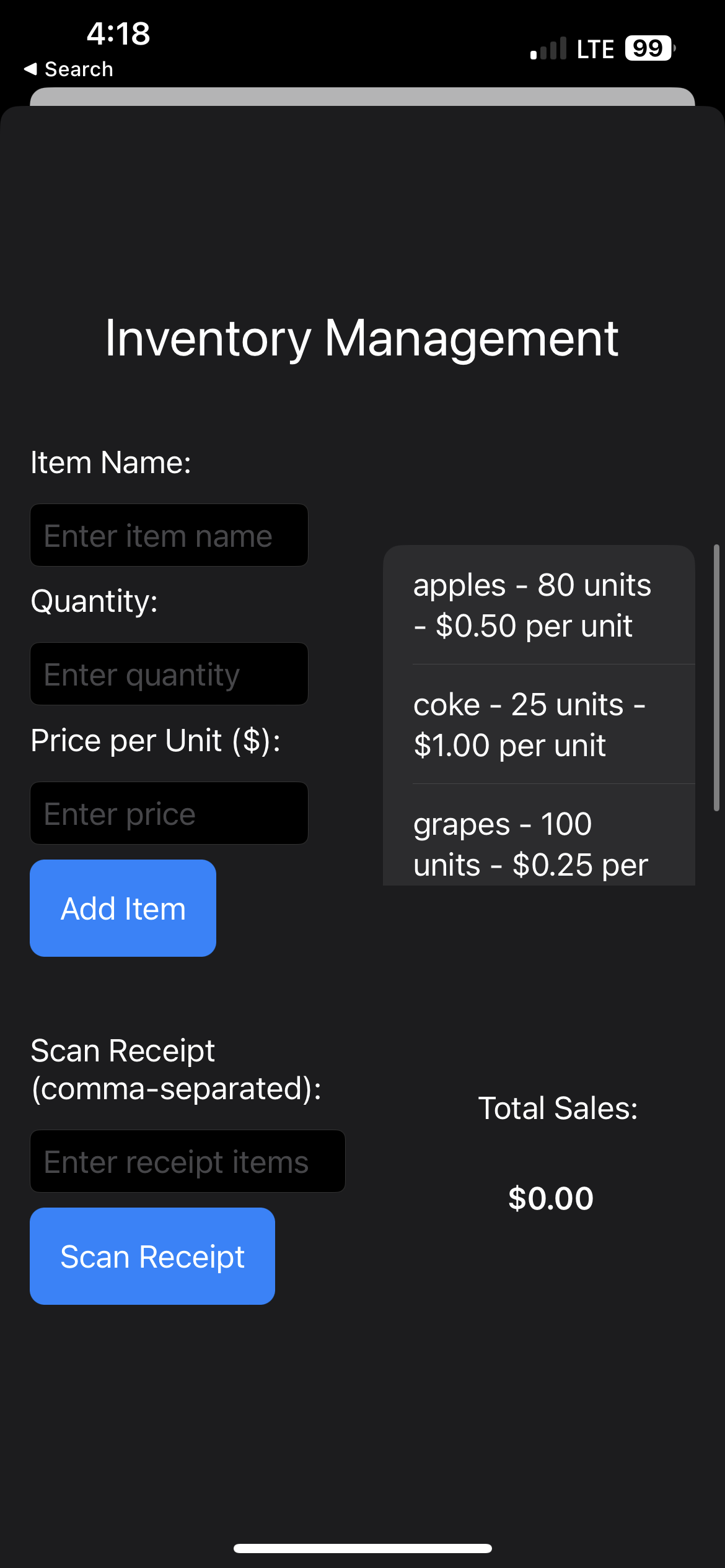Tap the cellular signal strength icon
The width and height of the screenshot is (725, 1568).
pyautogui.click(x=548, y=49)
